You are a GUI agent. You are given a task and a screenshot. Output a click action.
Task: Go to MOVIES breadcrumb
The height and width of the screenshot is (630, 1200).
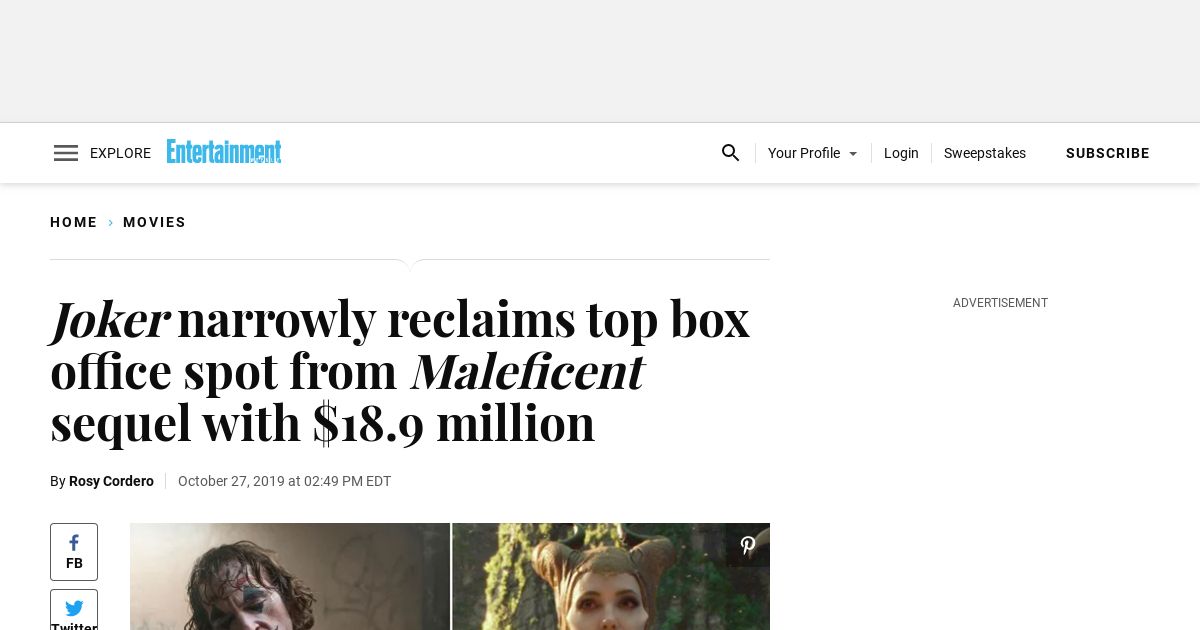(x=154, y=222)
